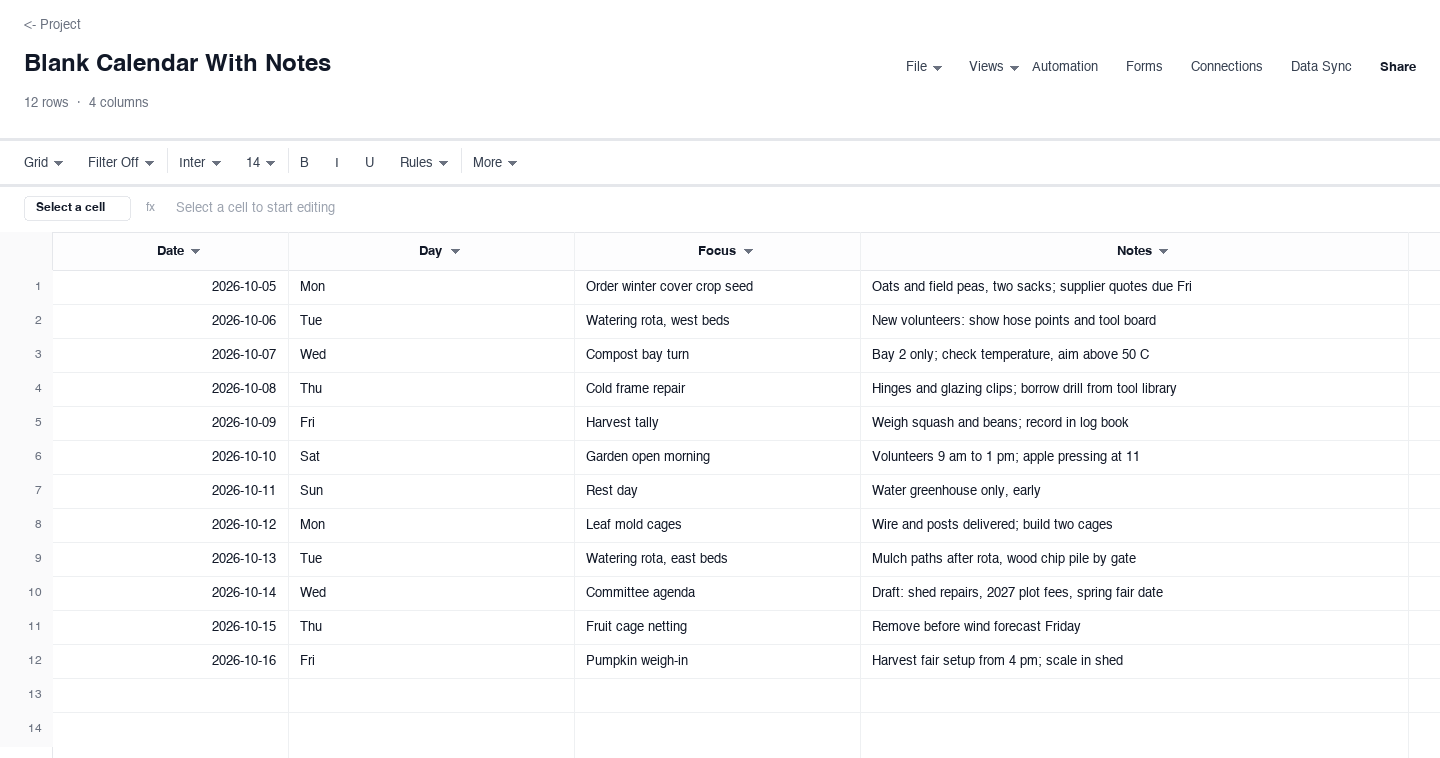Select the 'Remove before wind forecast Friday' note

click(1134, 627)
